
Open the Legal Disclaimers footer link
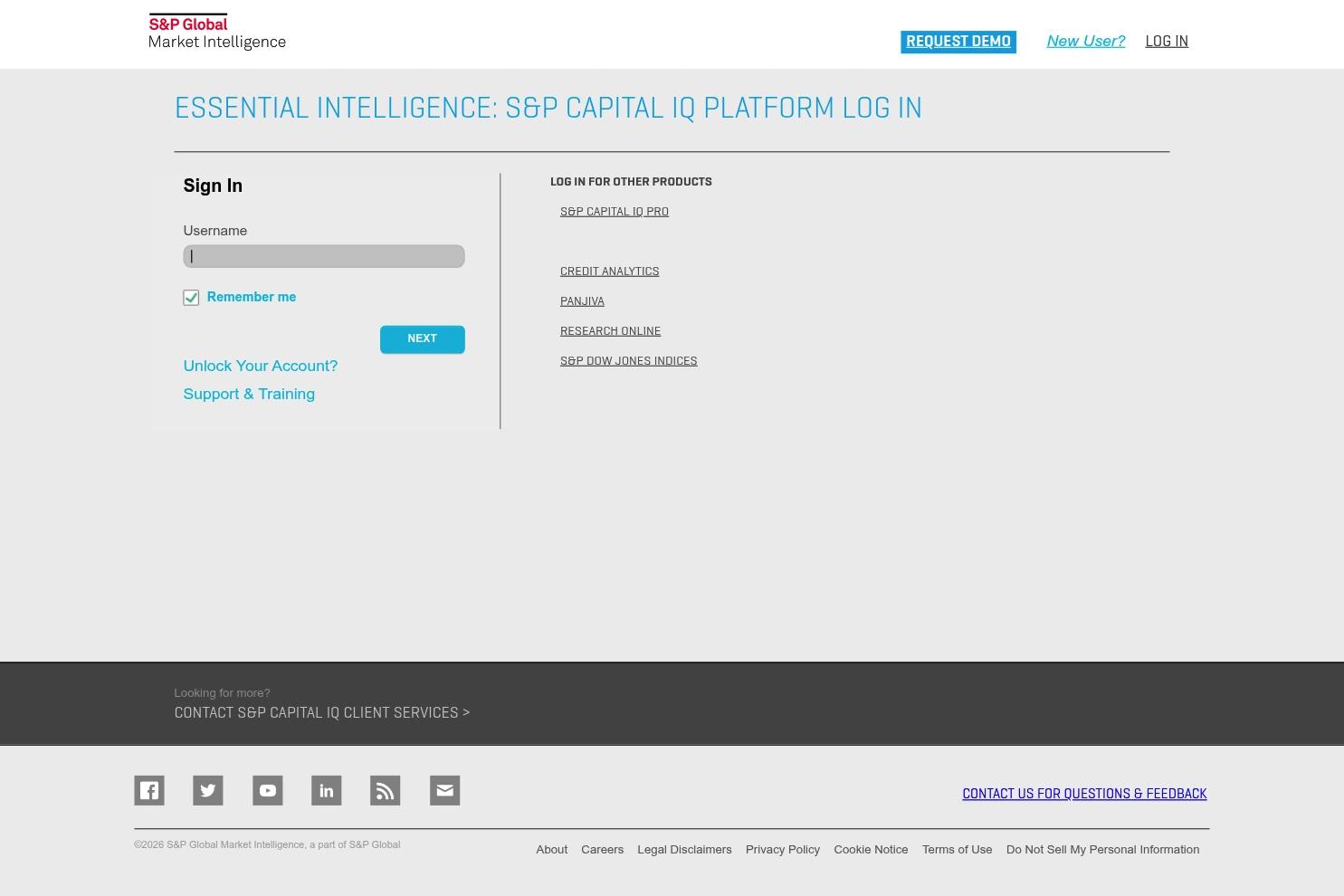coord(684,850)
